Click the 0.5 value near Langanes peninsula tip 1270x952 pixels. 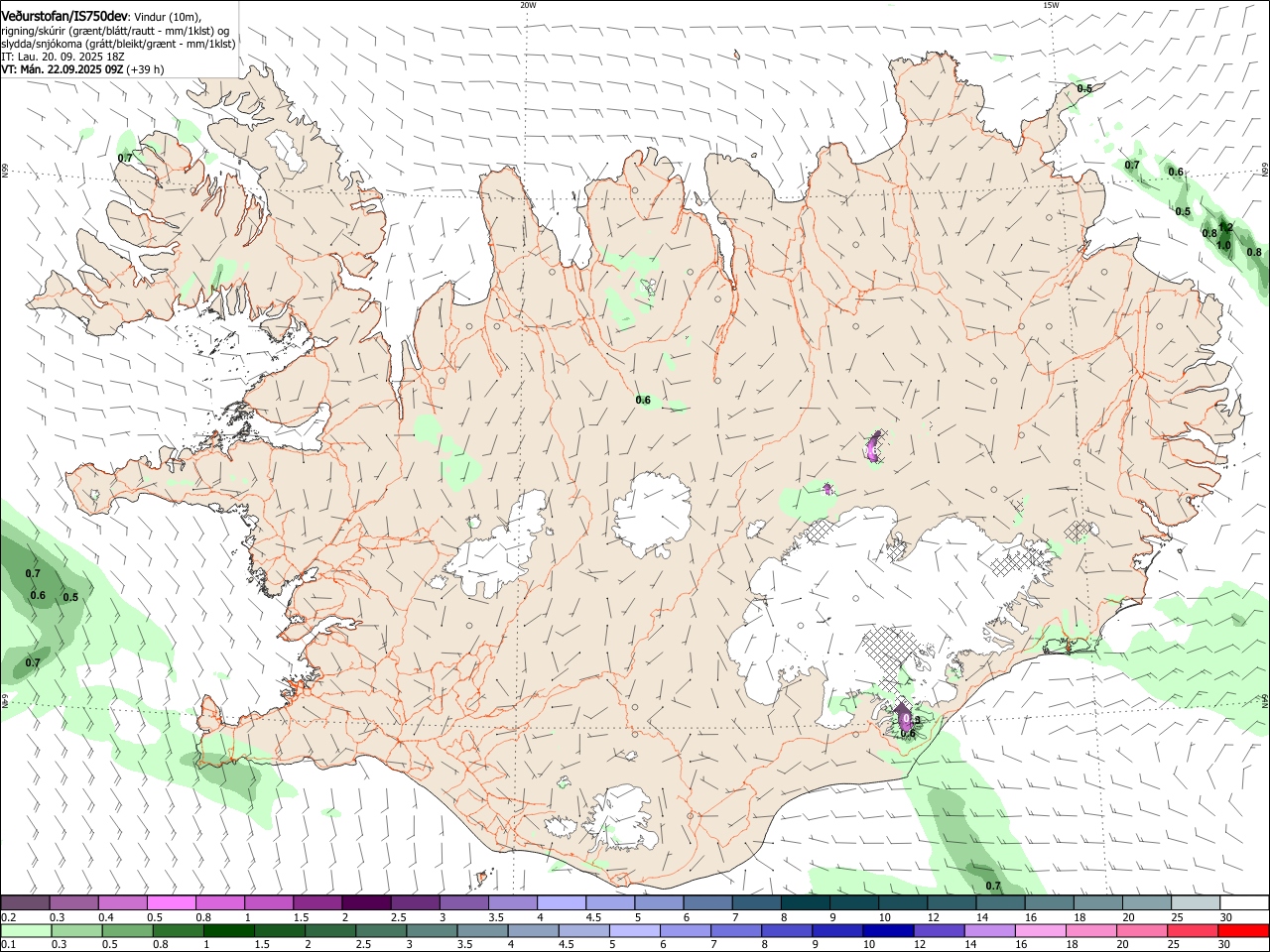[1084, 88]
